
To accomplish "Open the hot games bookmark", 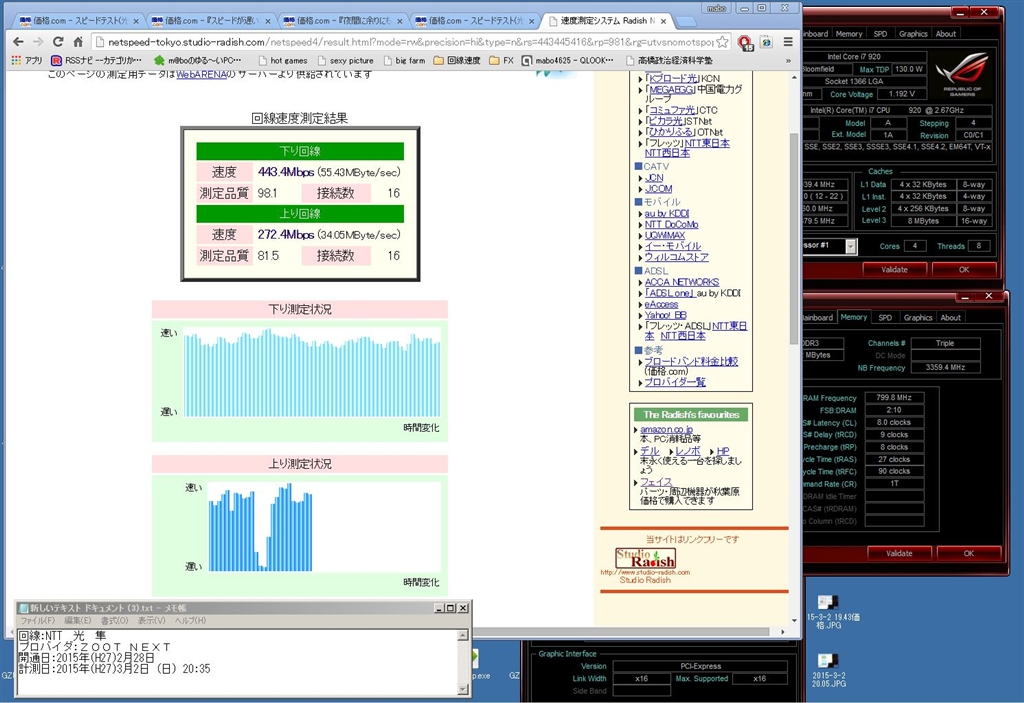I will tap(283, 60).
